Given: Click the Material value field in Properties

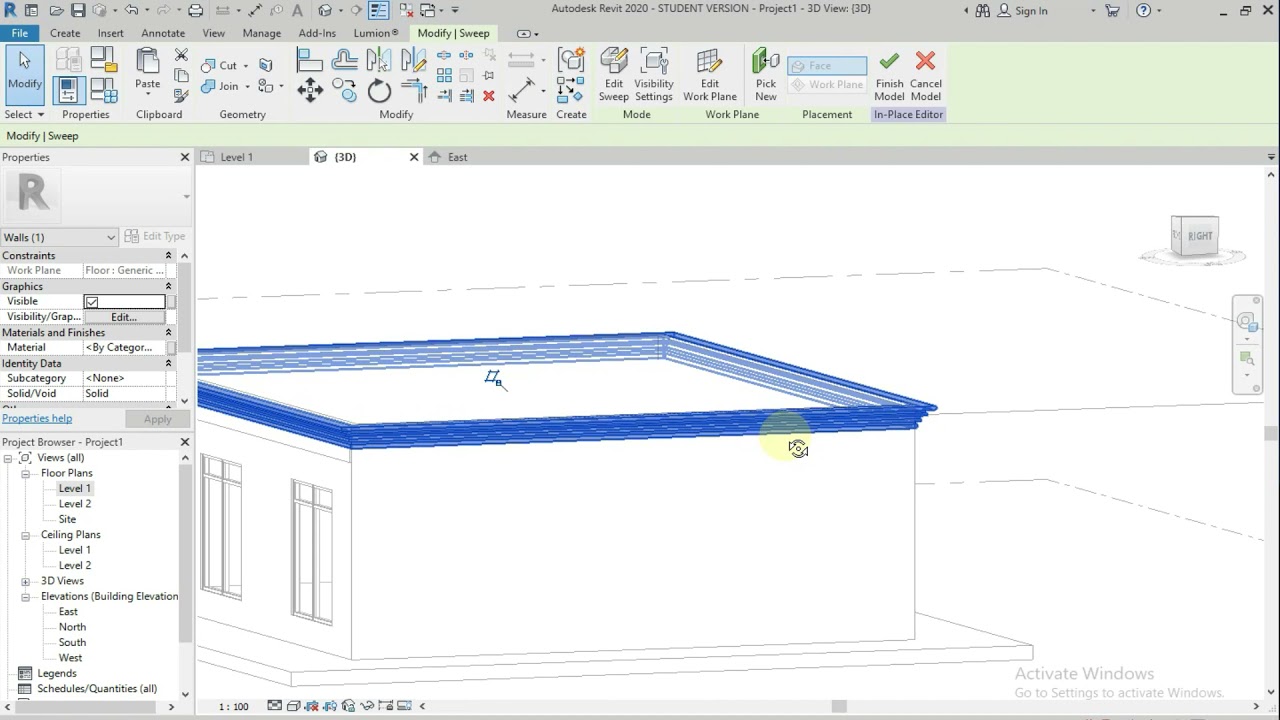Looking at the screenshot, I should tap(124, 348).
